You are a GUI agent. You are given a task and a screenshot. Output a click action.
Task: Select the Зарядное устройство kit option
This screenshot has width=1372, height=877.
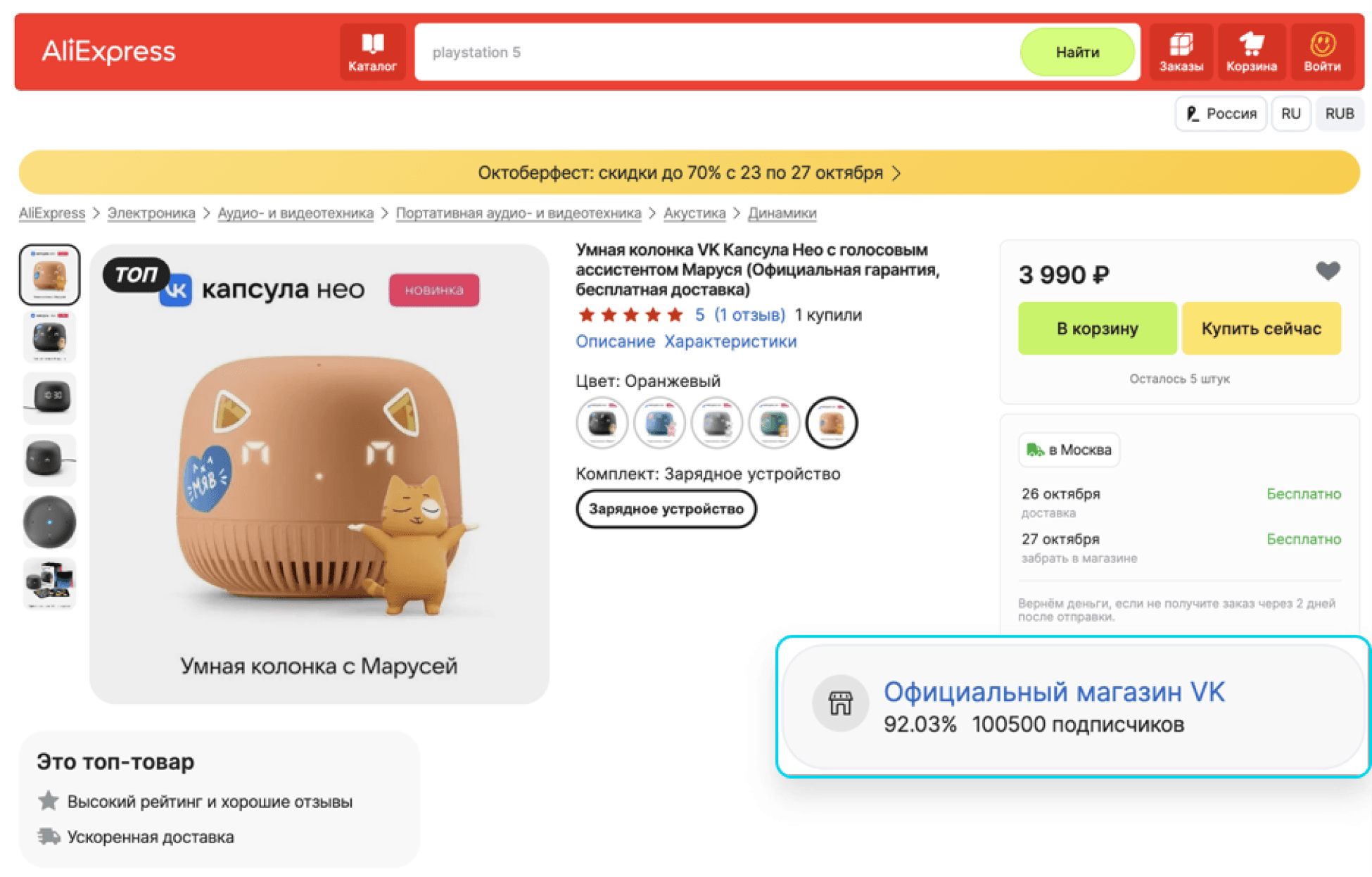tap(666, 509)
